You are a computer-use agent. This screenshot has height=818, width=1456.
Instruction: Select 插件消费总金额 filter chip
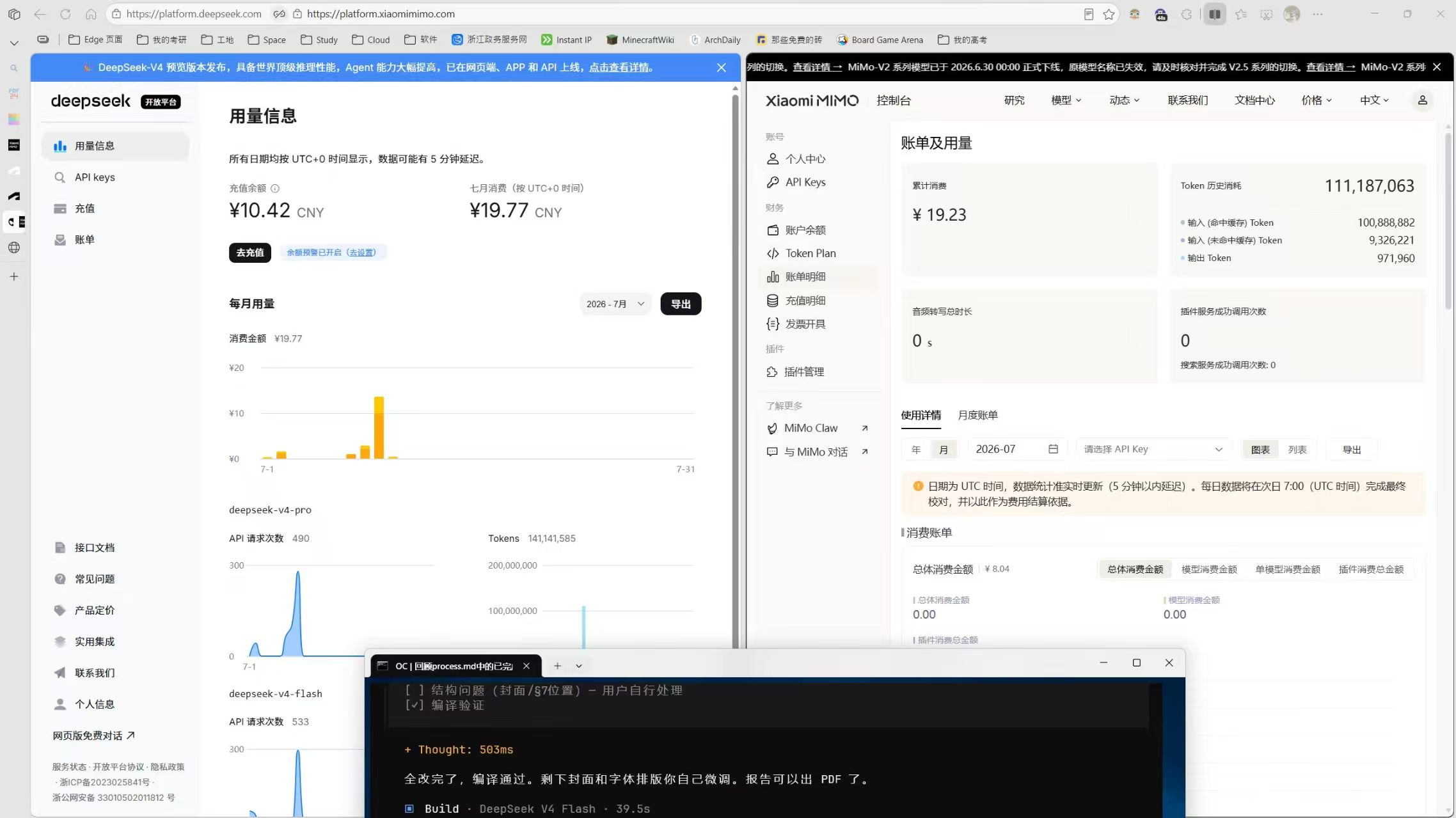click(x=1371, y=569)
